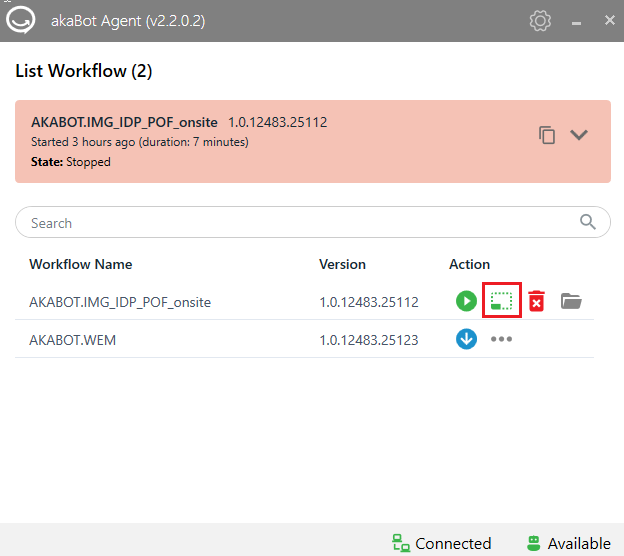Select AKABOT.IMG_IDP_POF_onsite name in the list
The height and width of the screenshot is (556, 624).
(x=120, y=302)
